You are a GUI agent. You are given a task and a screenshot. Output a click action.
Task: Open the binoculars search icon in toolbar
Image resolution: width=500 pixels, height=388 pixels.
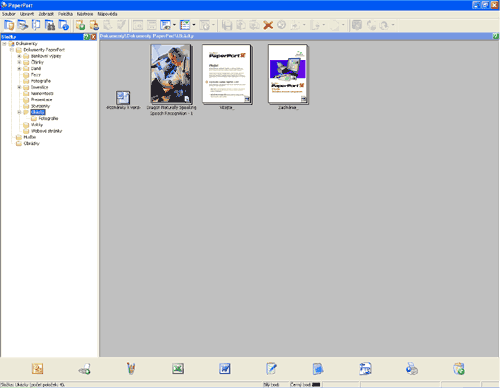(50, 25)
